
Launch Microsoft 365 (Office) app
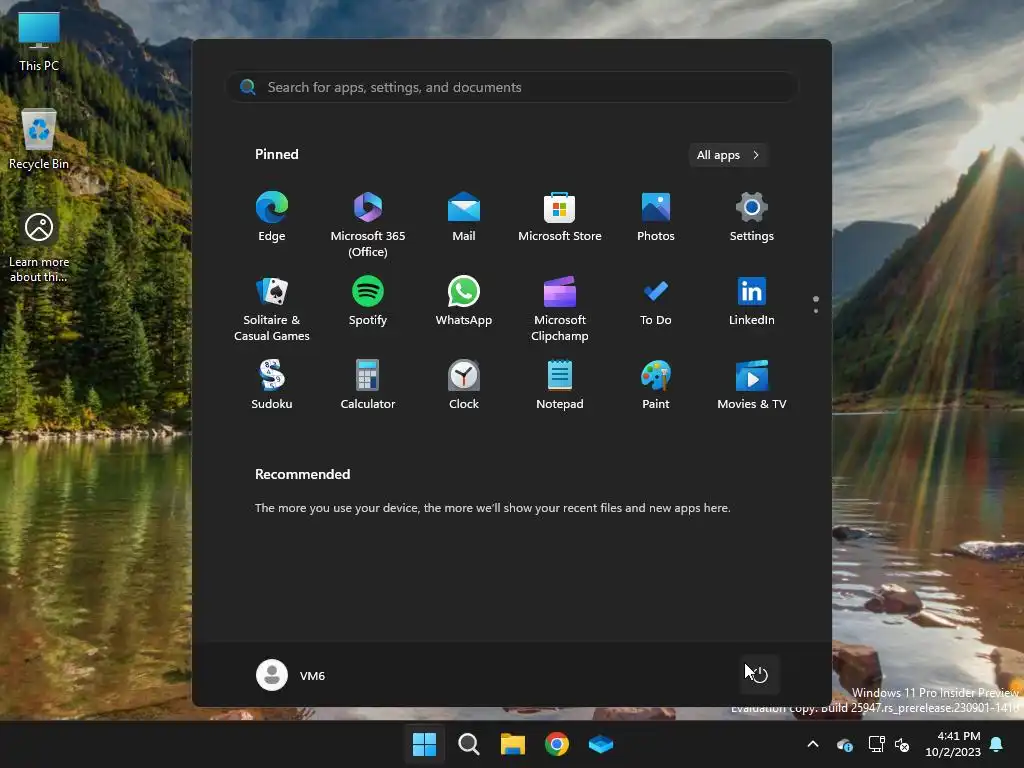368,225
